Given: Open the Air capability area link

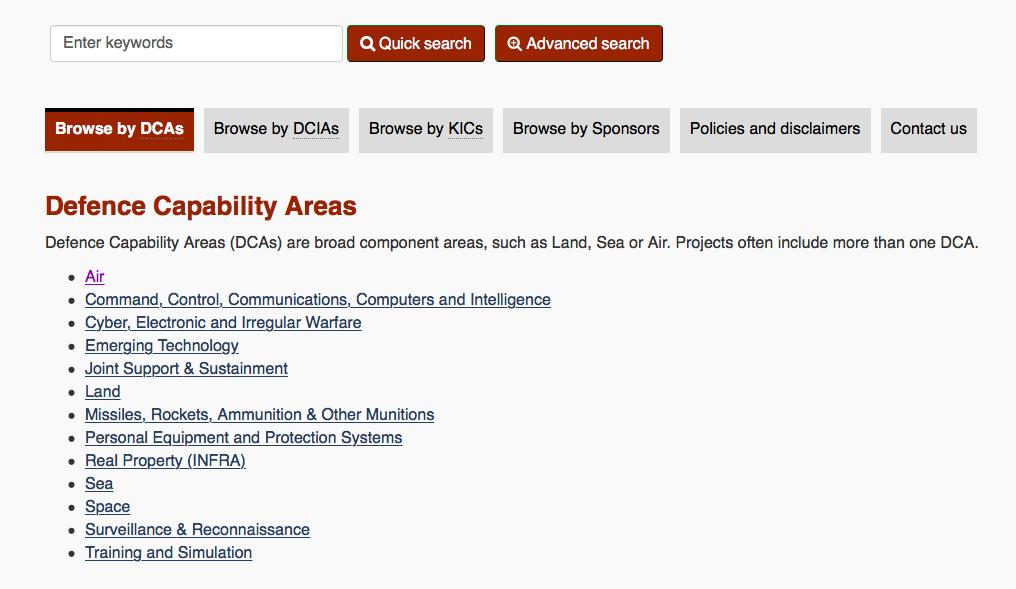Looking at the screenshot, I should point(95,277).
